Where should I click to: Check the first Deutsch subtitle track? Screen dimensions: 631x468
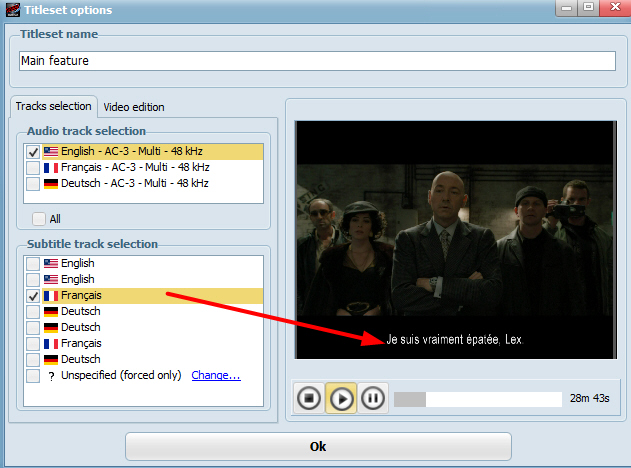click(x=33, y=311)
